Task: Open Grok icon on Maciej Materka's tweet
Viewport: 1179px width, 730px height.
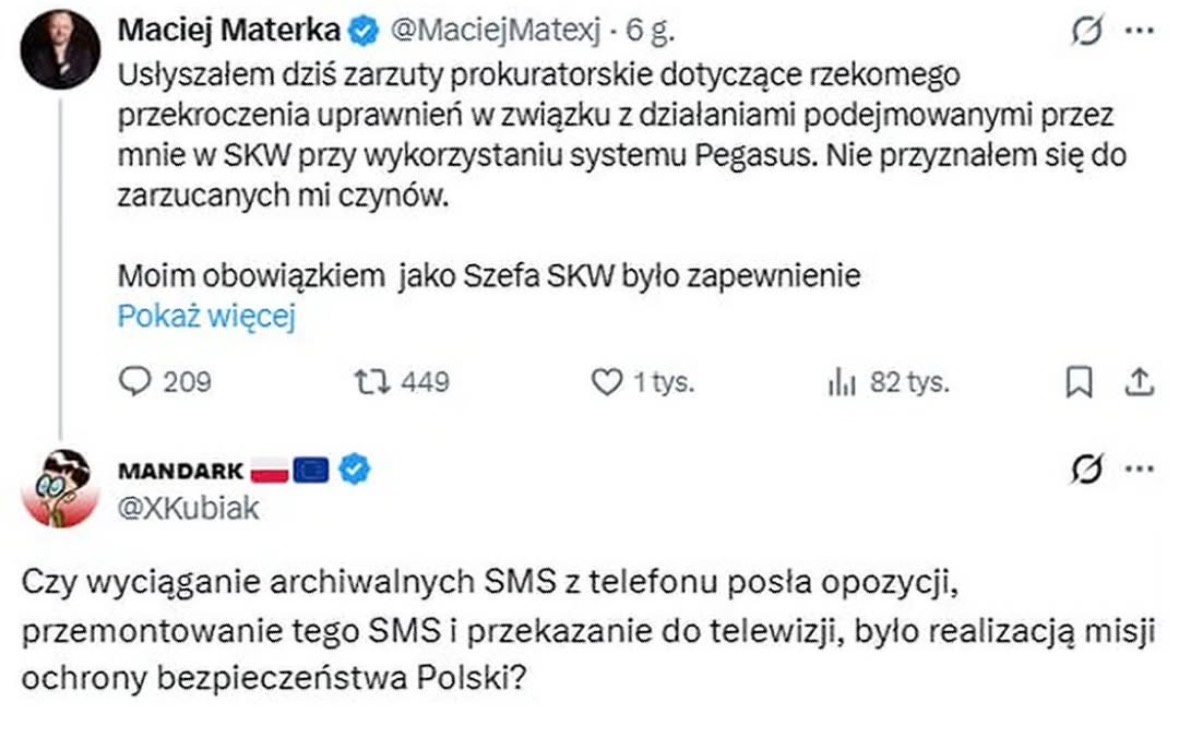Action: tap(1083, 32)
